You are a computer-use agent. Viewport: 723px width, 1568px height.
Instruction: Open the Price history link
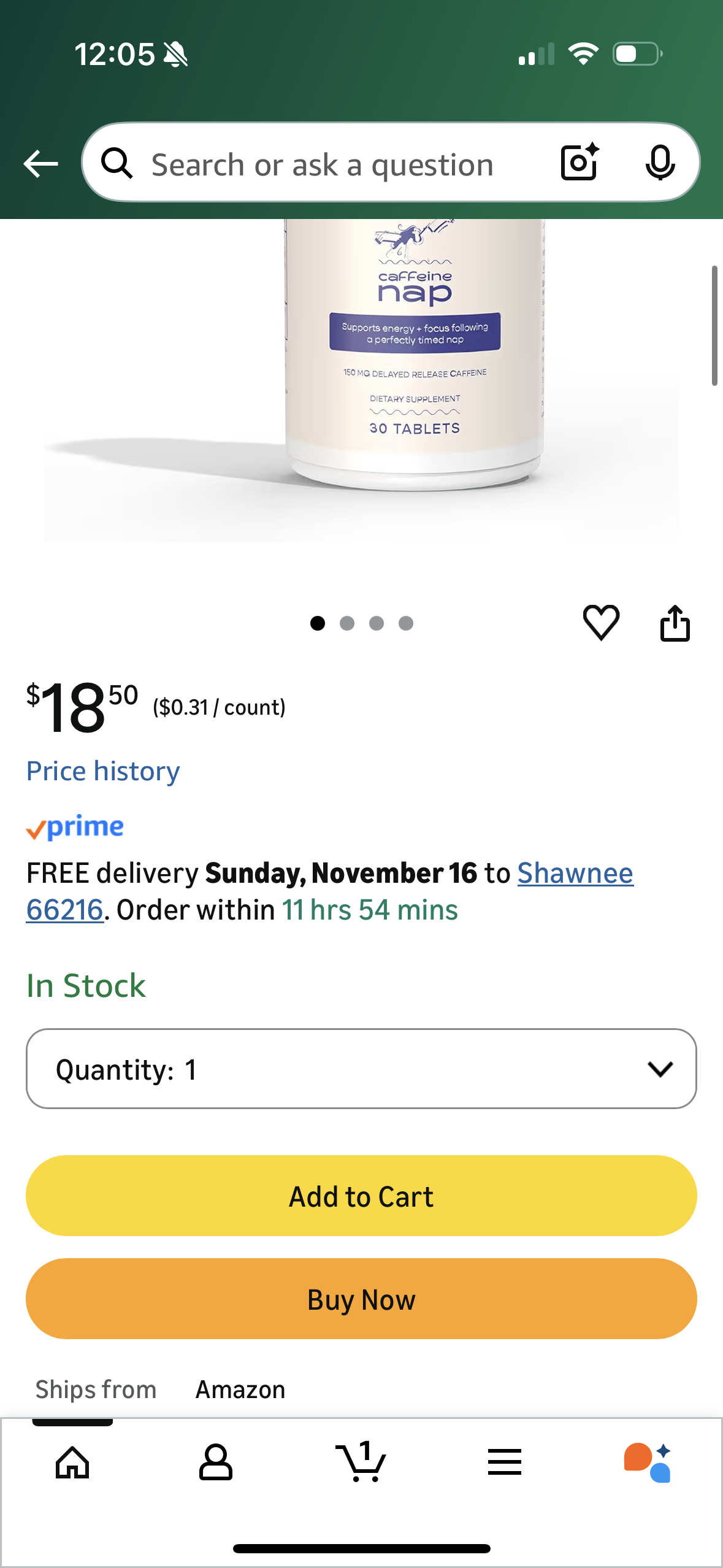103,771
